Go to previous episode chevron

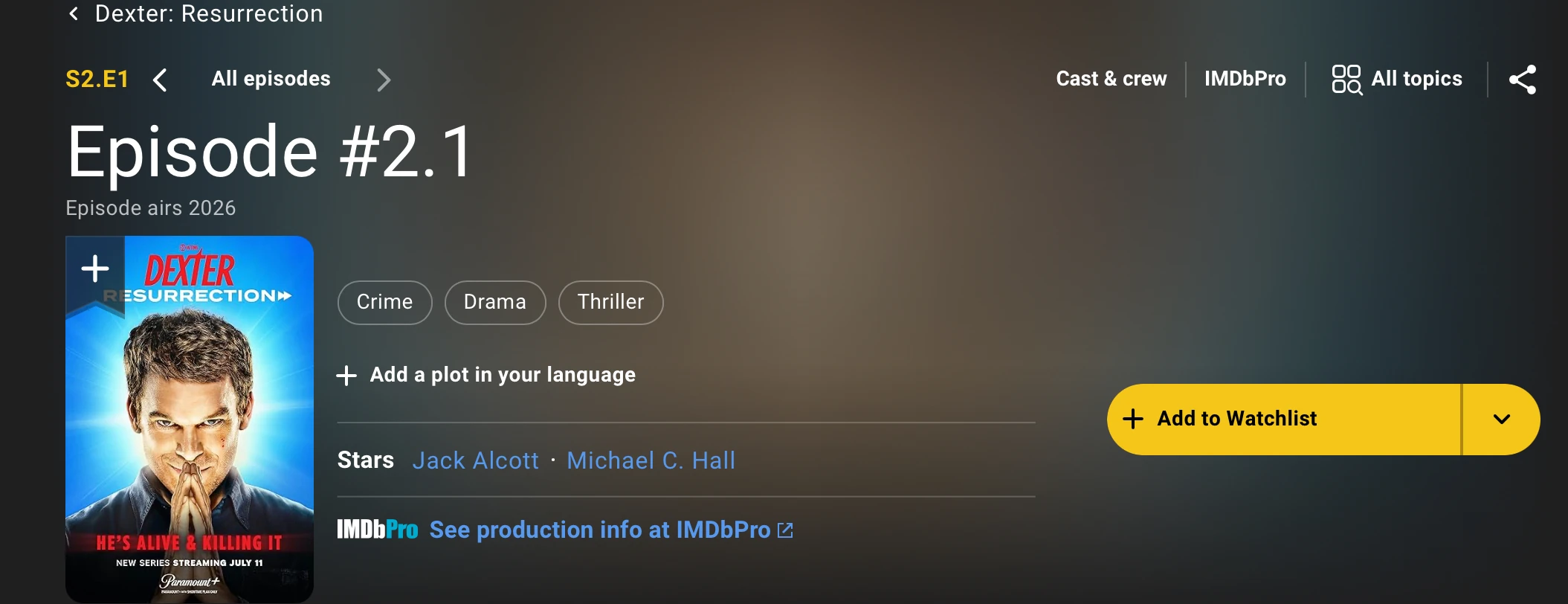(160, 80)
